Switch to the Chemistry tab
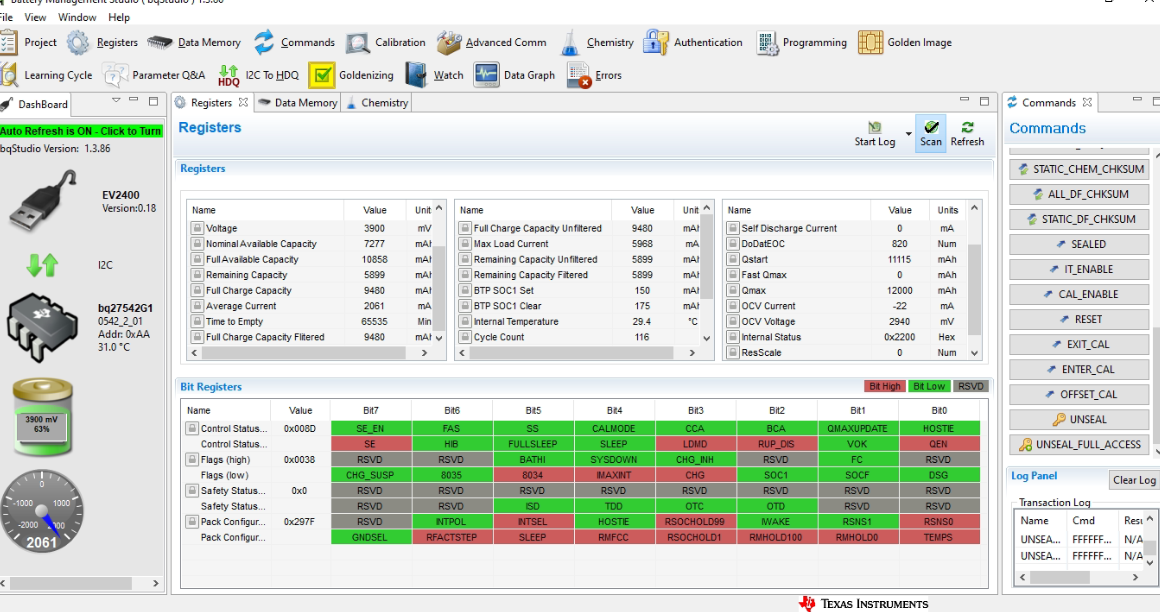 [x=377, y=103]
